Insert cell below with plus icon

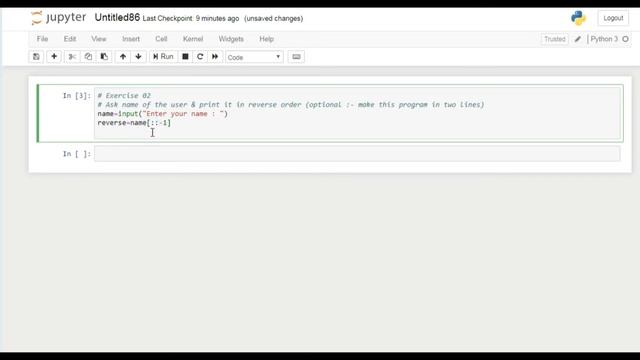coord(54,57)
